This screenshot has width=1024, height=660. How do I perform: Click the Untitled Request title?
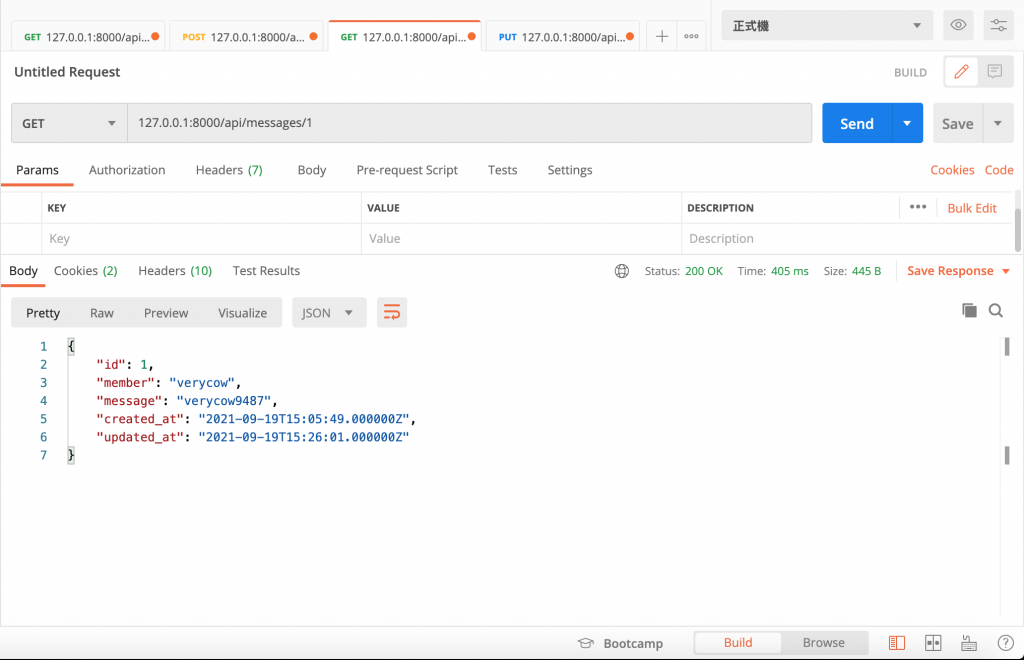pyautogui.click(x=67, y=72)
